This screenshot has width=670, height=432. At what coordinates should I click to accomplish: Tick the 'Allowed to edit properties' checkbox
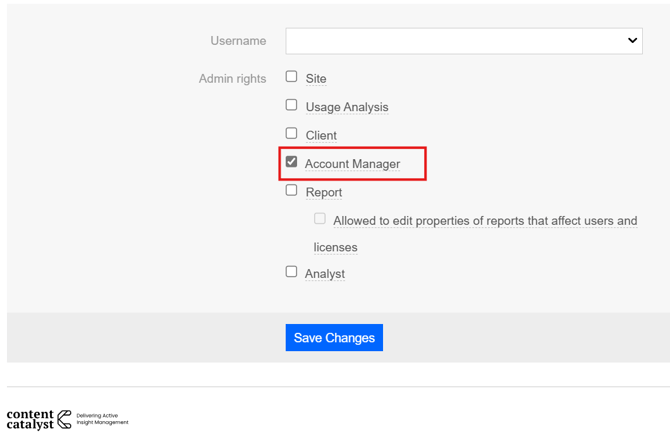tap(320, 219)
